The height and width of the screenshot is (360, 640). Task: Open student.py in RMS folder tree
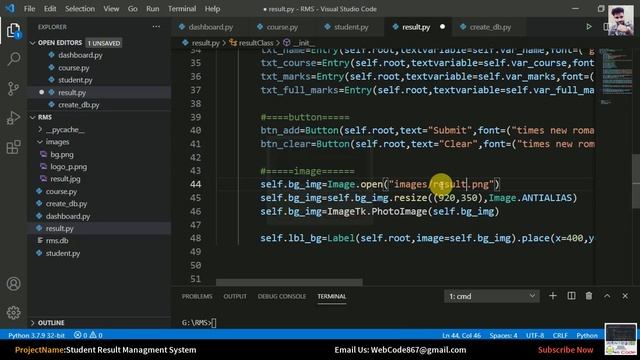[62, 253]
